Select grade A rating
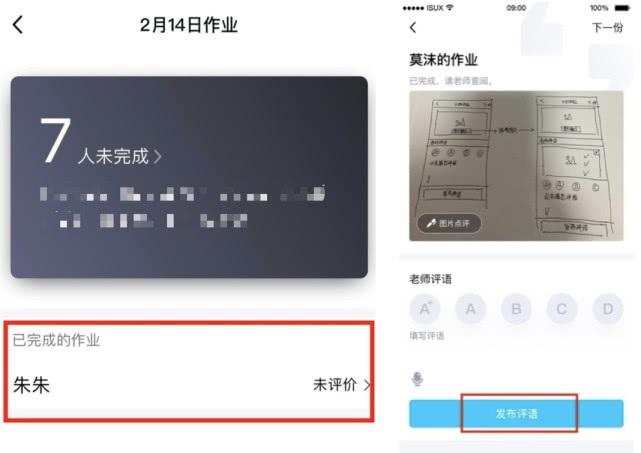The height and width of the screenshot is (453, 641). click(x=471, y=309)
